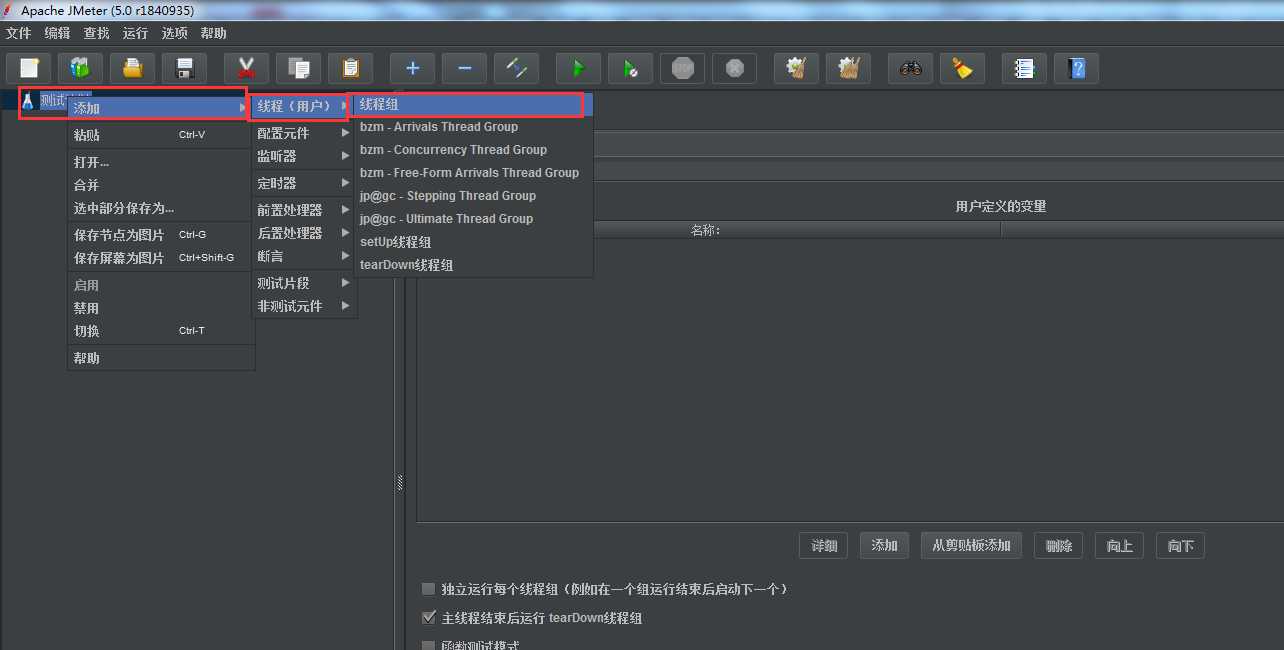Image resolution: width=1284 pixels, height=650 pixels.
Task: Click the Expand All plus icon
Action: coord(412,68)
